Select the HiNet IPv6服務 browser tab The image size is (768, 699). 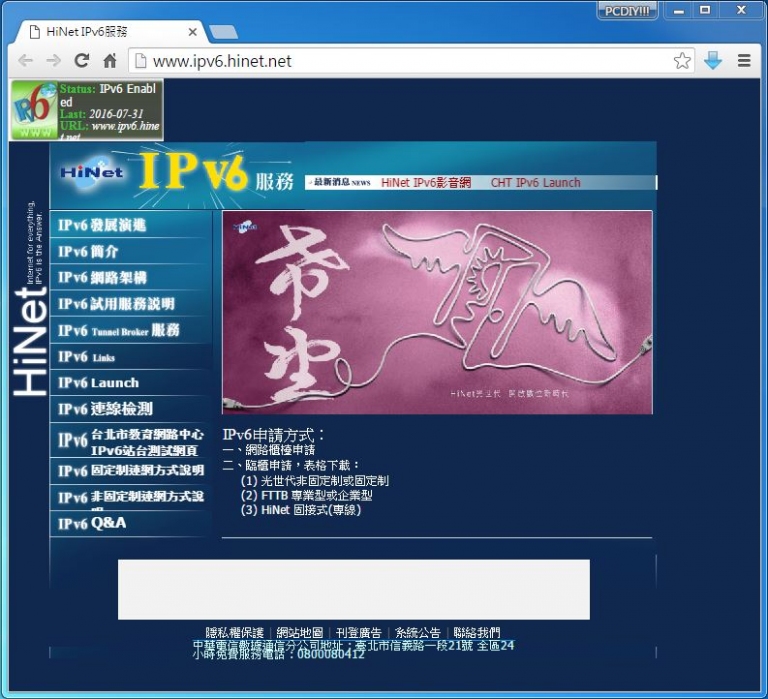[108, 32]
